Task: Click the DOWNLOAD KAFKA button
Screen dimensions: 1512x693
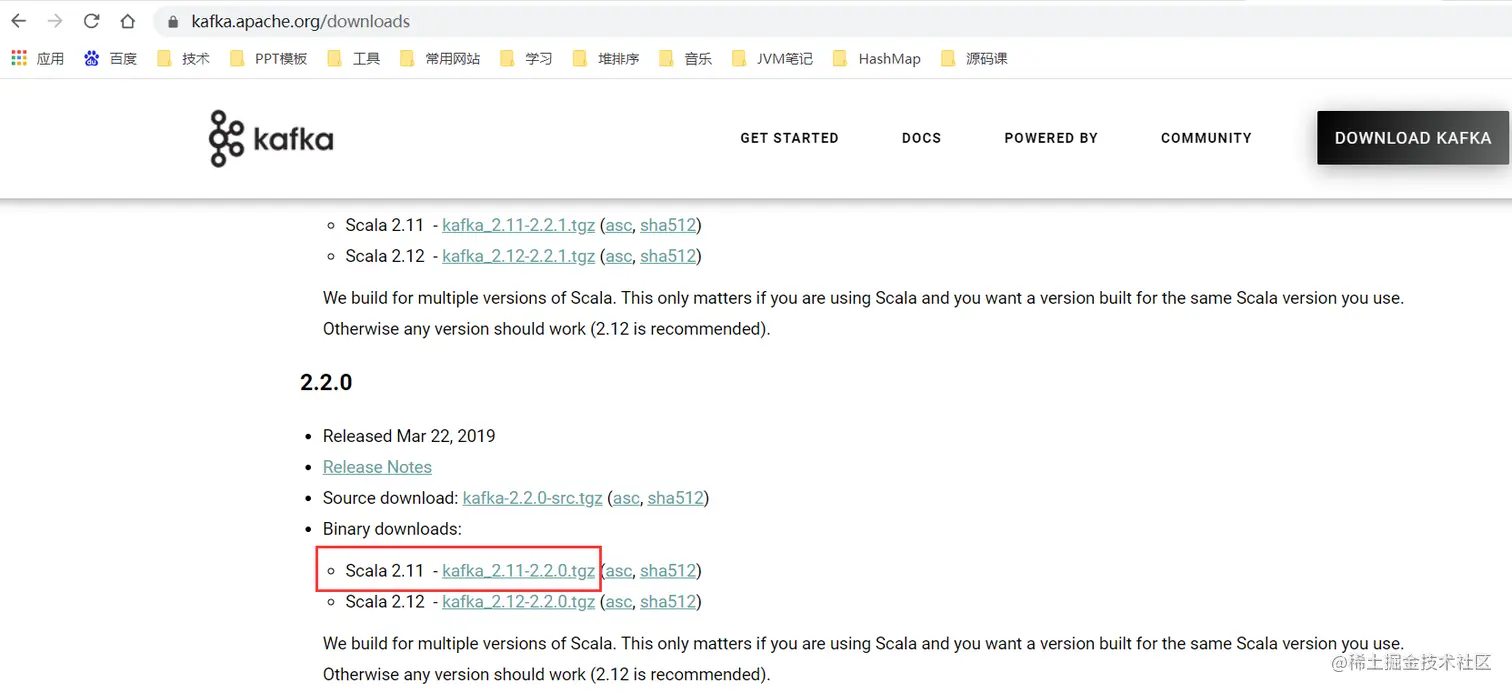Action: 1413,138
